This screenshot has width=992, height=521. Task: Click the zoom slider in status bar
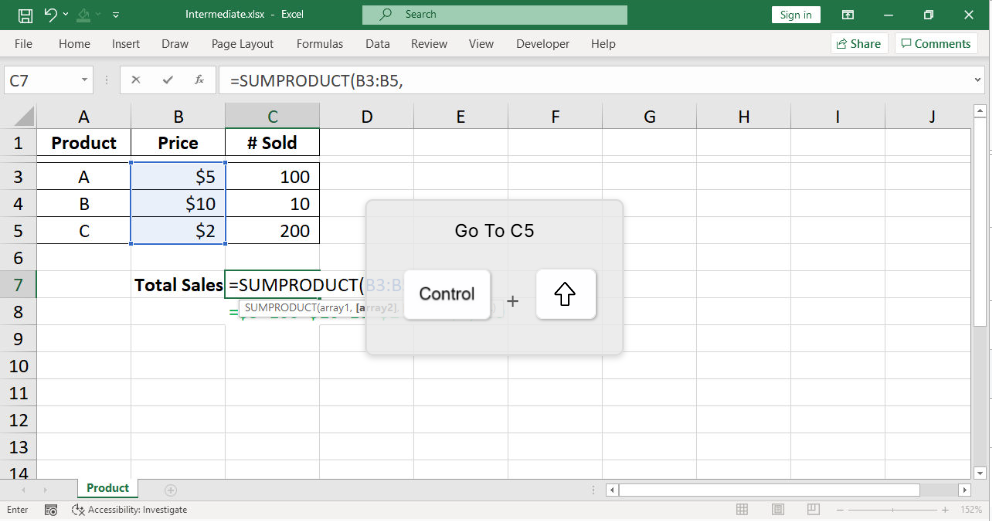click(892, 510)
